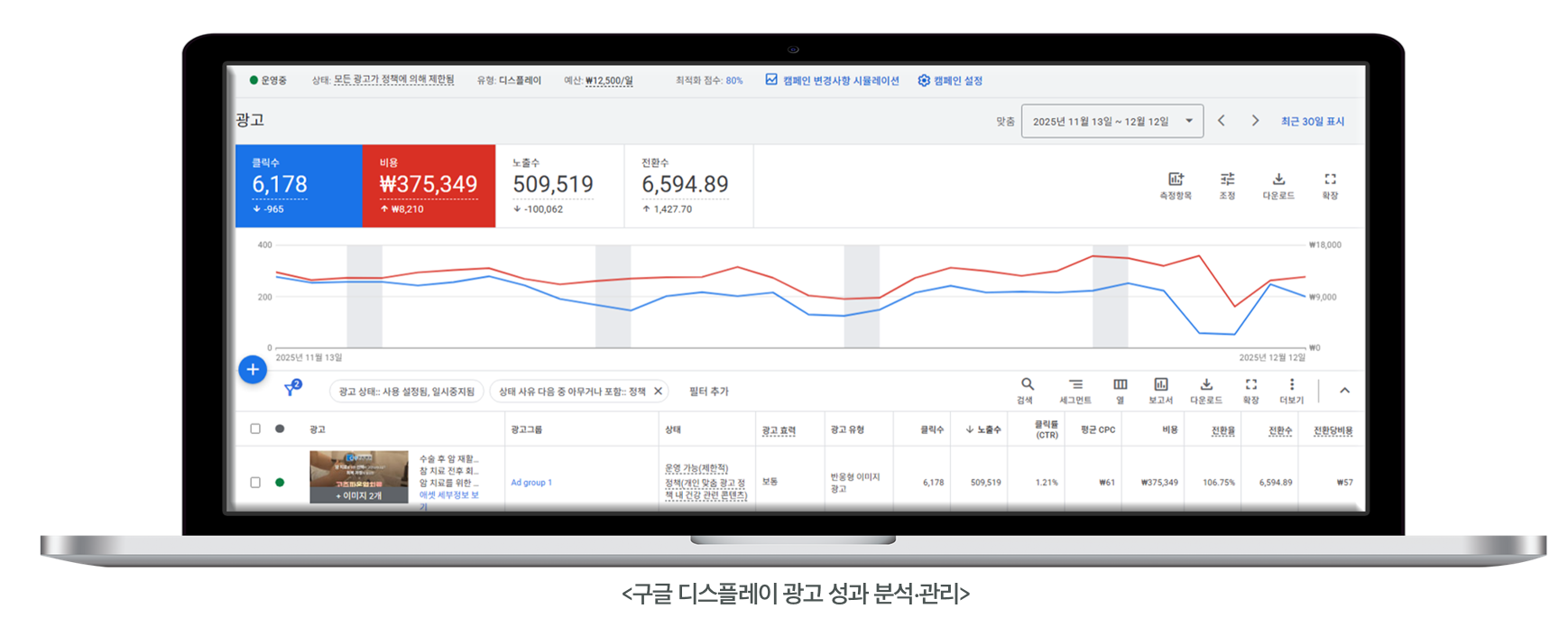Click the 전환수 column header in table
The width and height of the screenshot is (1568, 618).
coord(1280,430)
